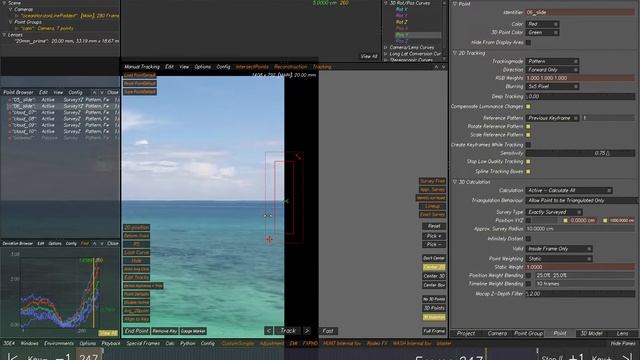Switch to the Project tab
Viewport: 640px width, 360px height.
coord(465,333)
